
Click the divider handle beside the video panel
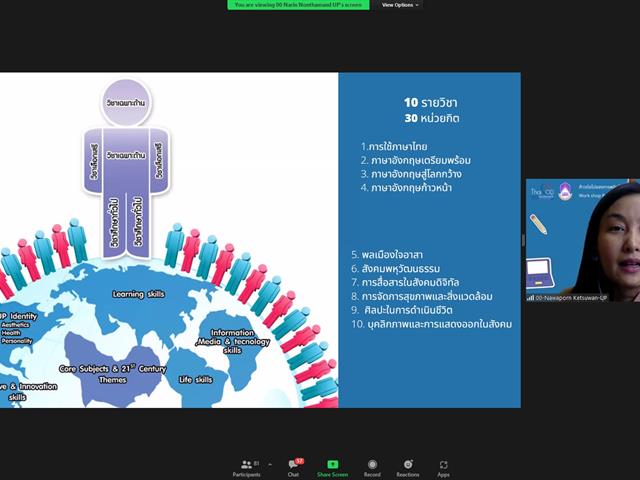pyautogui.click(x=523, y=240)
